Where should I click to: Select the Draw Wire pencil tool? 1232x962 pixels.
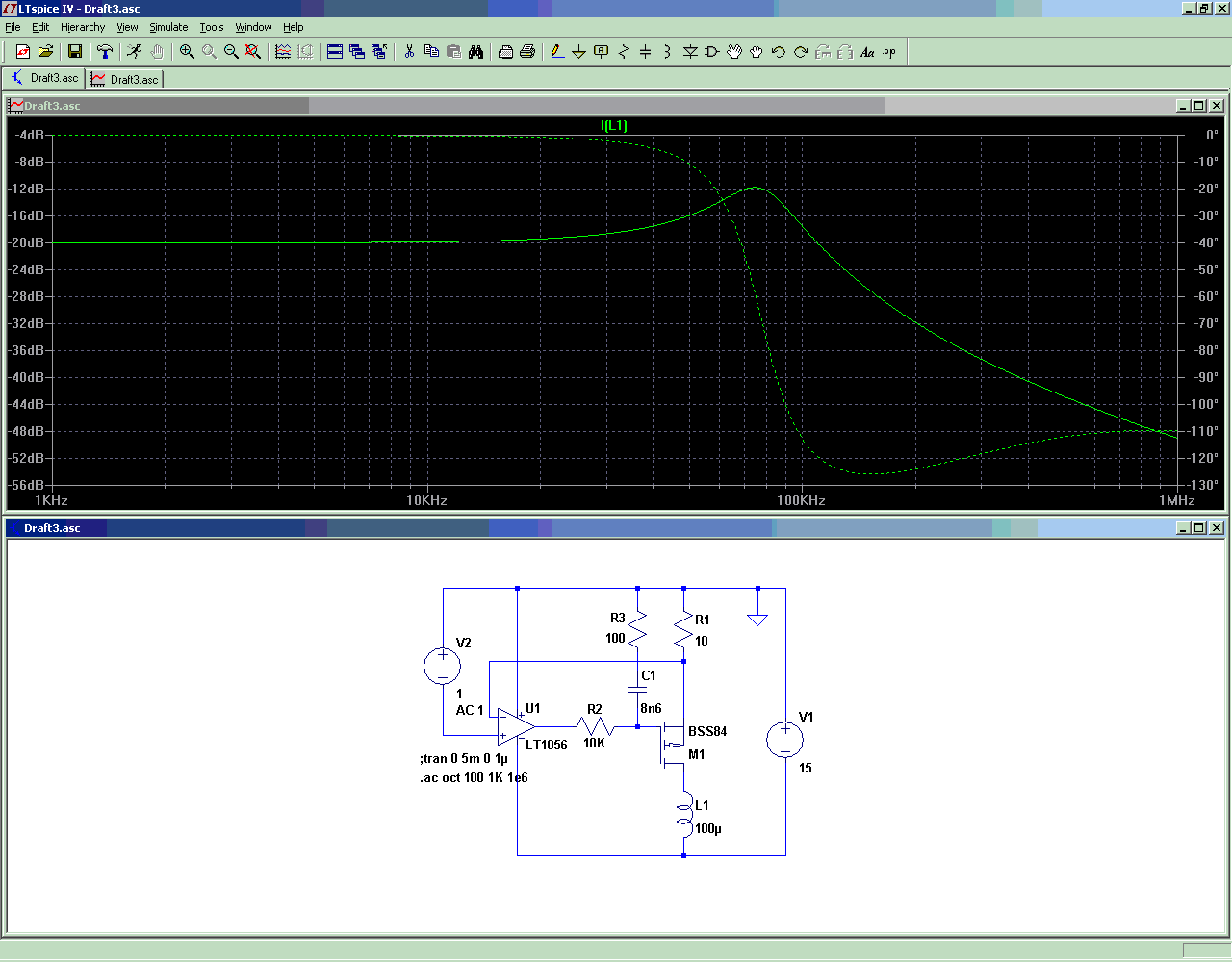557,52
